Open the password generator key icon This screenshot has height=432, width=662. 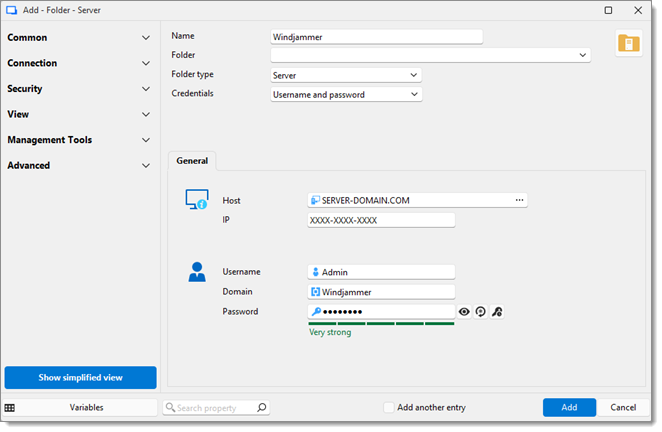[x=497, y=312]
